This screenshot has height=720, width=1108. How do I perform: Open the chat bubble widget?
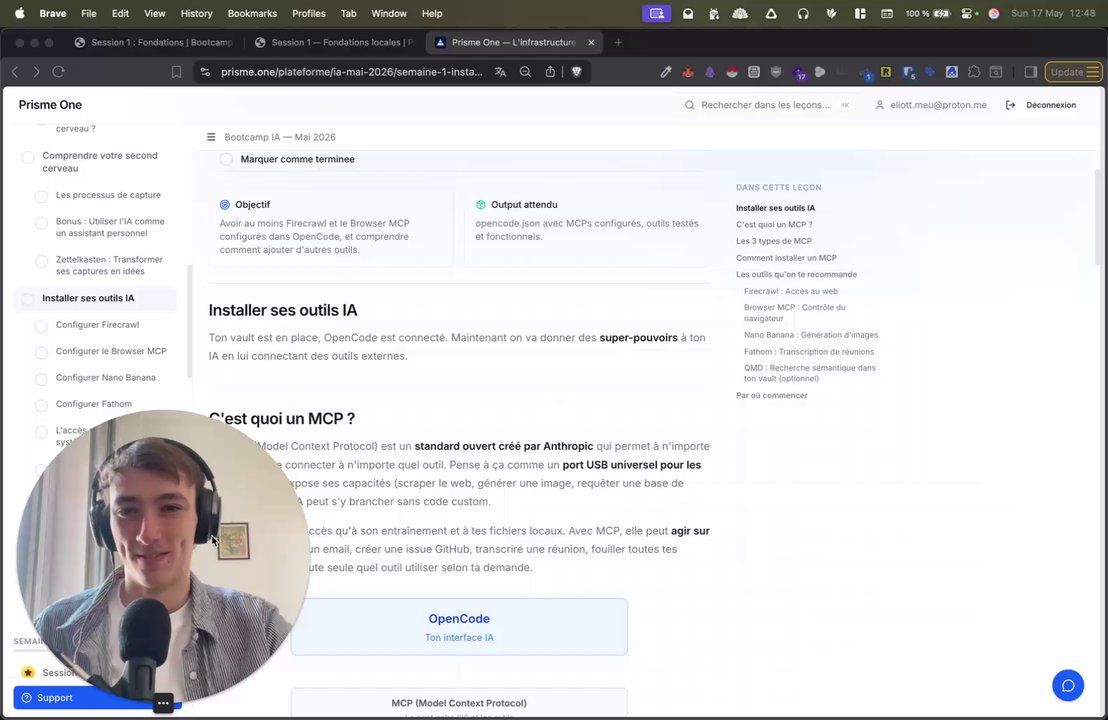click(1068, 685)
